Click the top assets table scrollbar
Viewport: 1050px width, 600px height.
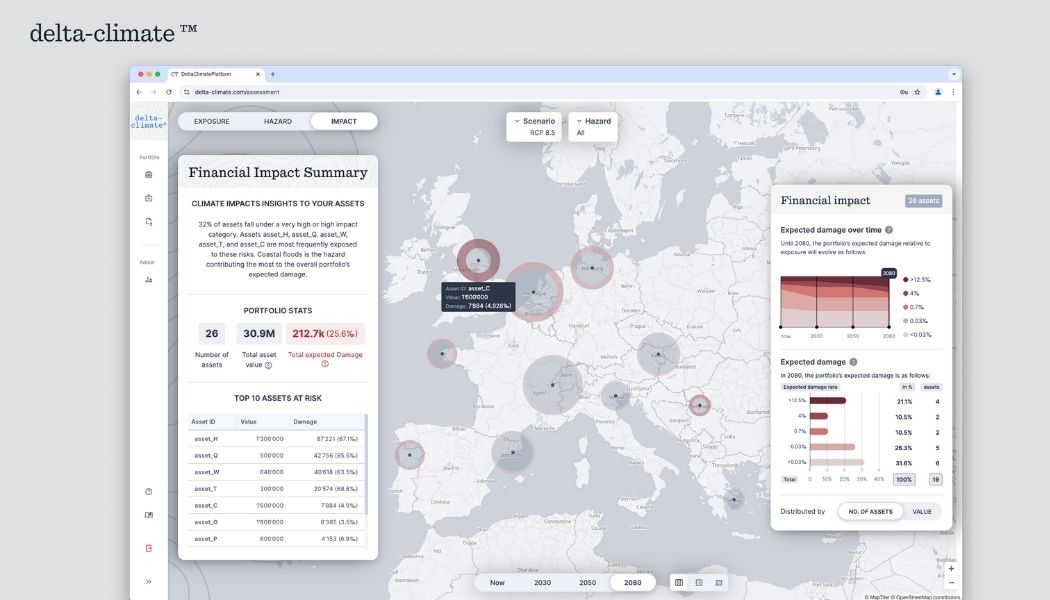pos(366,464)
